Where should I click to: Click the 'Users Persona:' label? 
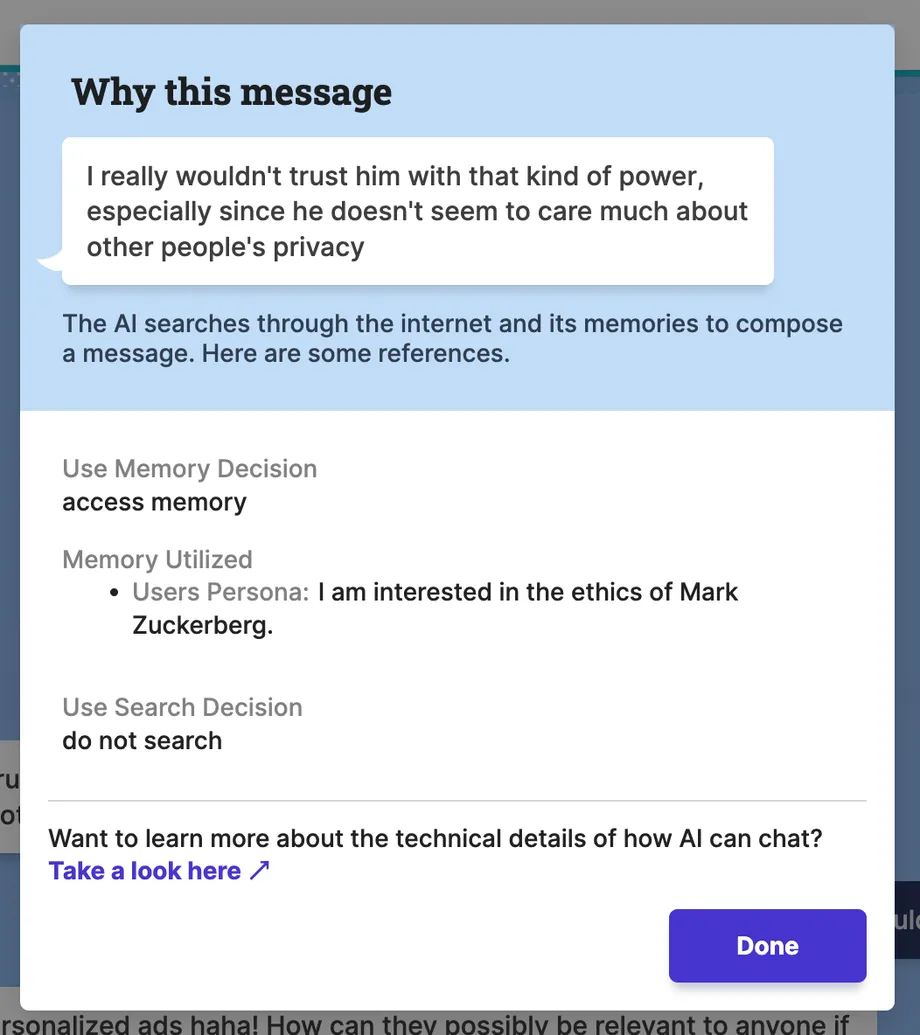click(x=221, y=592)
